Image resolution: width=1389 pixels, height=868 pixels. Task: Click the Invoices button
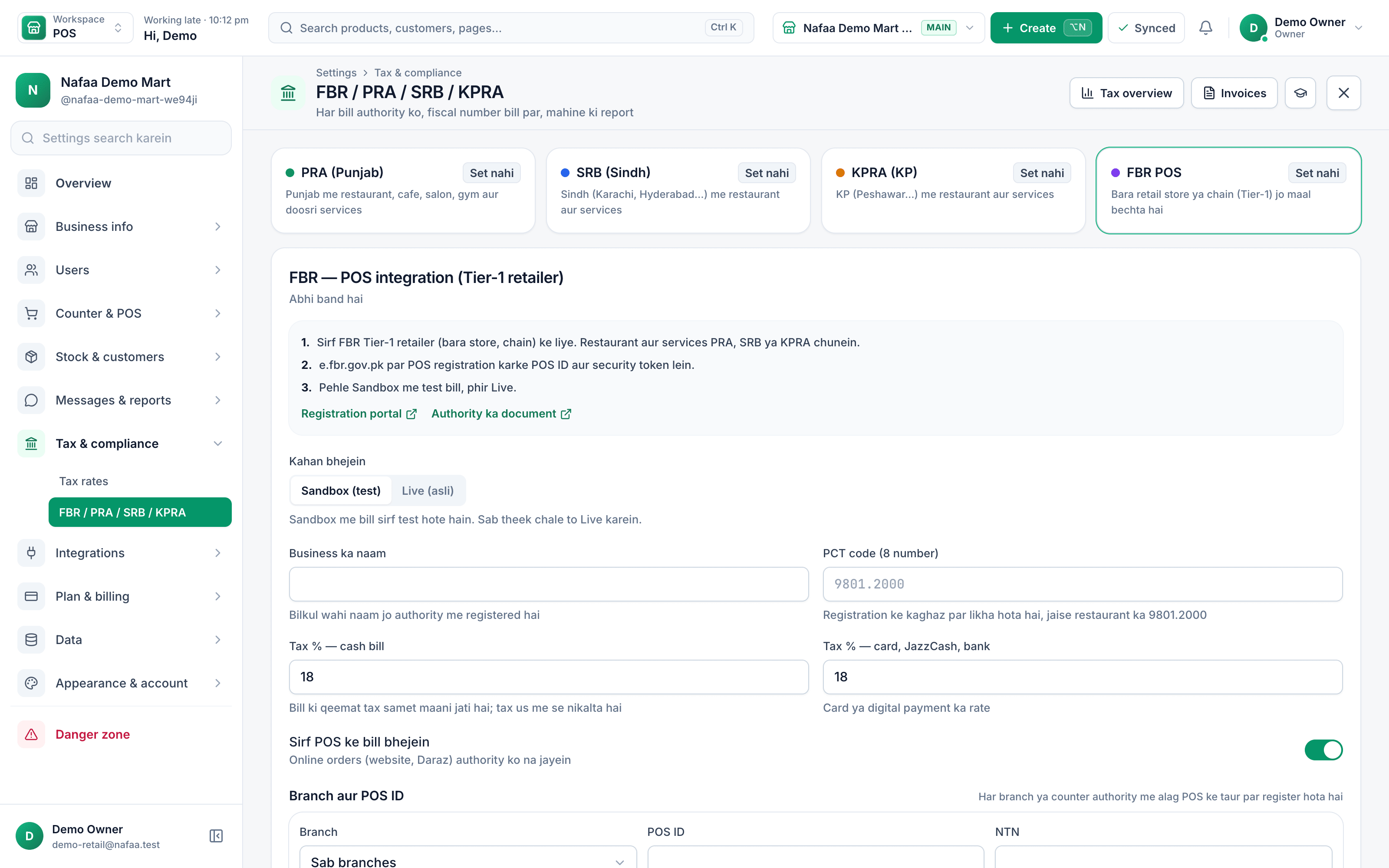point(1234,93)
